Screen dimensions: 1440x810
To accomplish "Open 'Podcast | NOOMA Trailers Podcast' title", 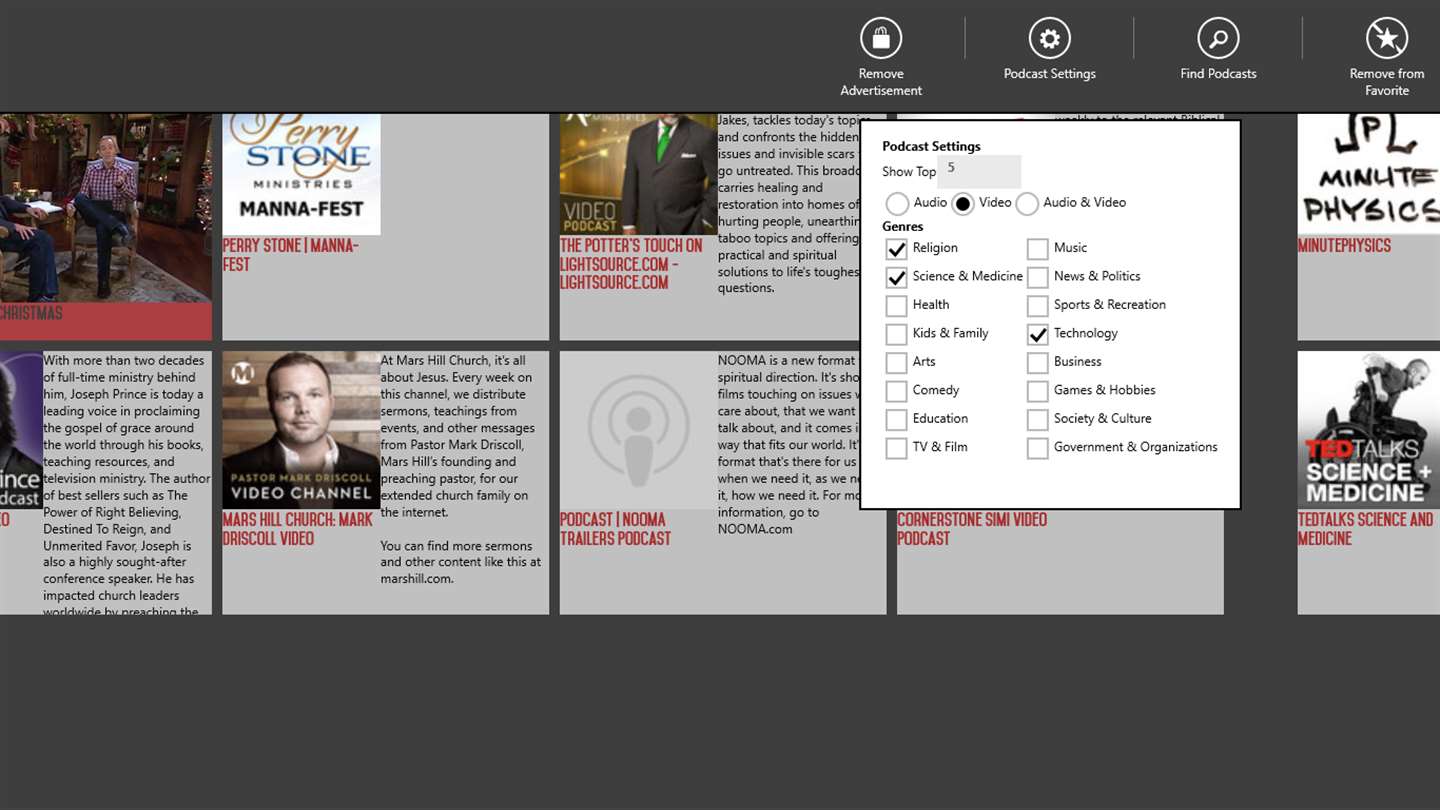I will 615,529.
